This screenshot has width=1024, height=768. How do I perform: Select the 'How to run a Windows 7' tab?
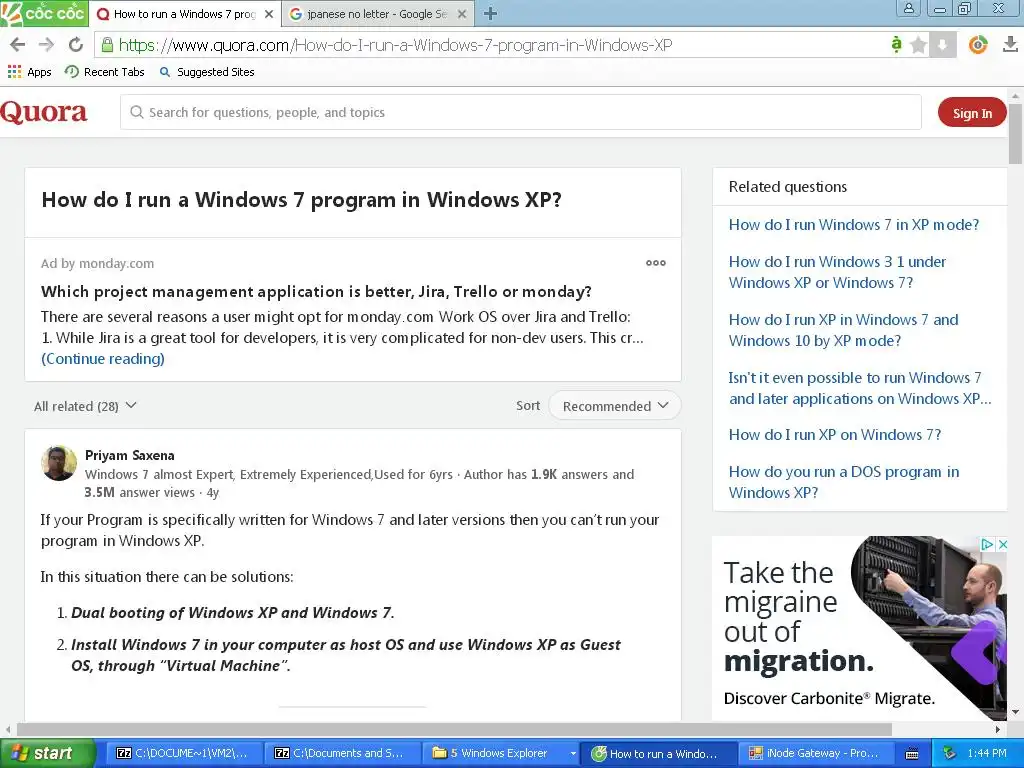click(x=185, y=14)
